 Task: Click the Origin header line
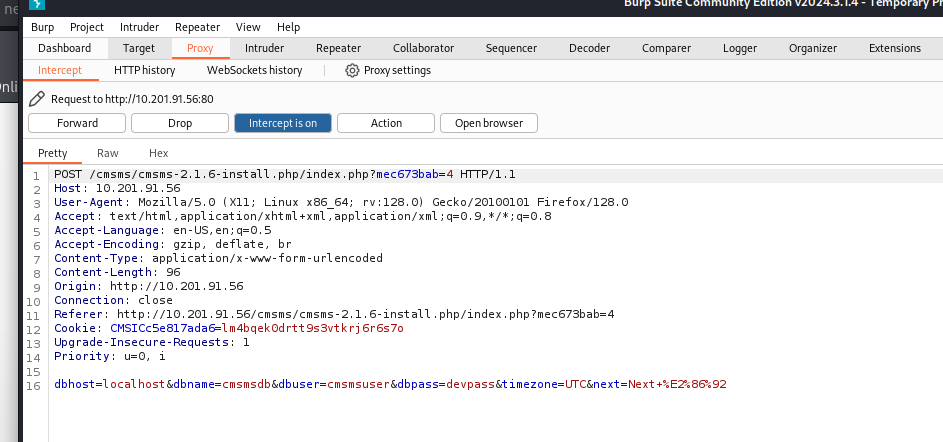click(x=149, y=286)
